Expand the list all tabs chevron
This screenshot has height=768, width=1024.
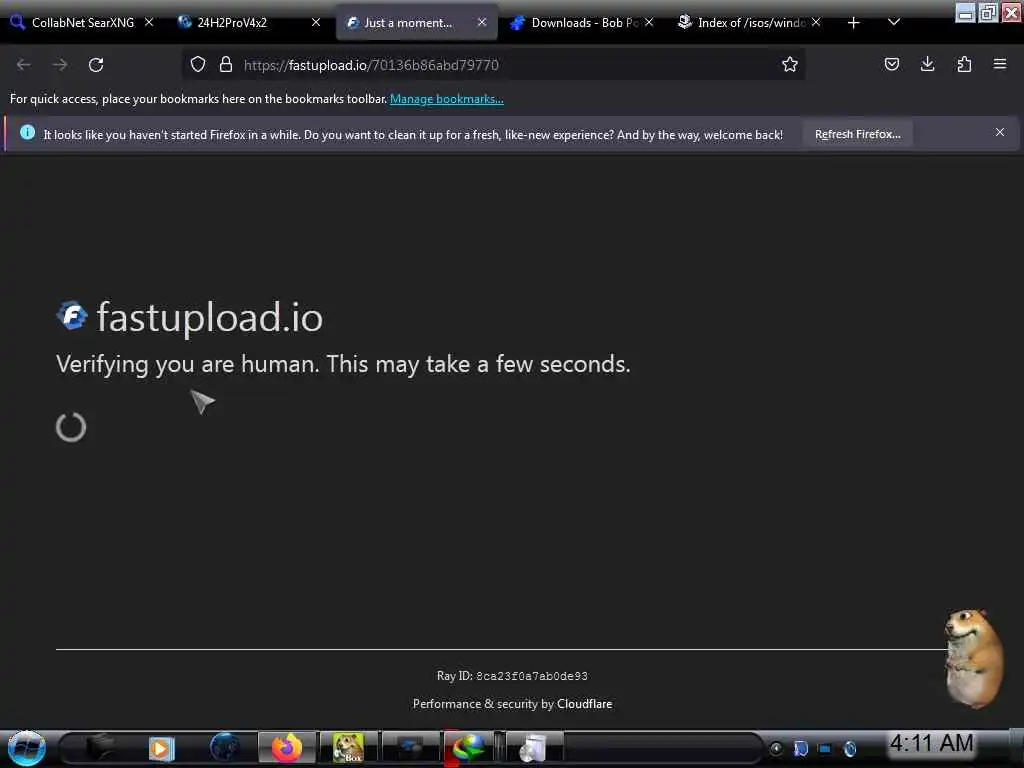[x=894, y=23]
